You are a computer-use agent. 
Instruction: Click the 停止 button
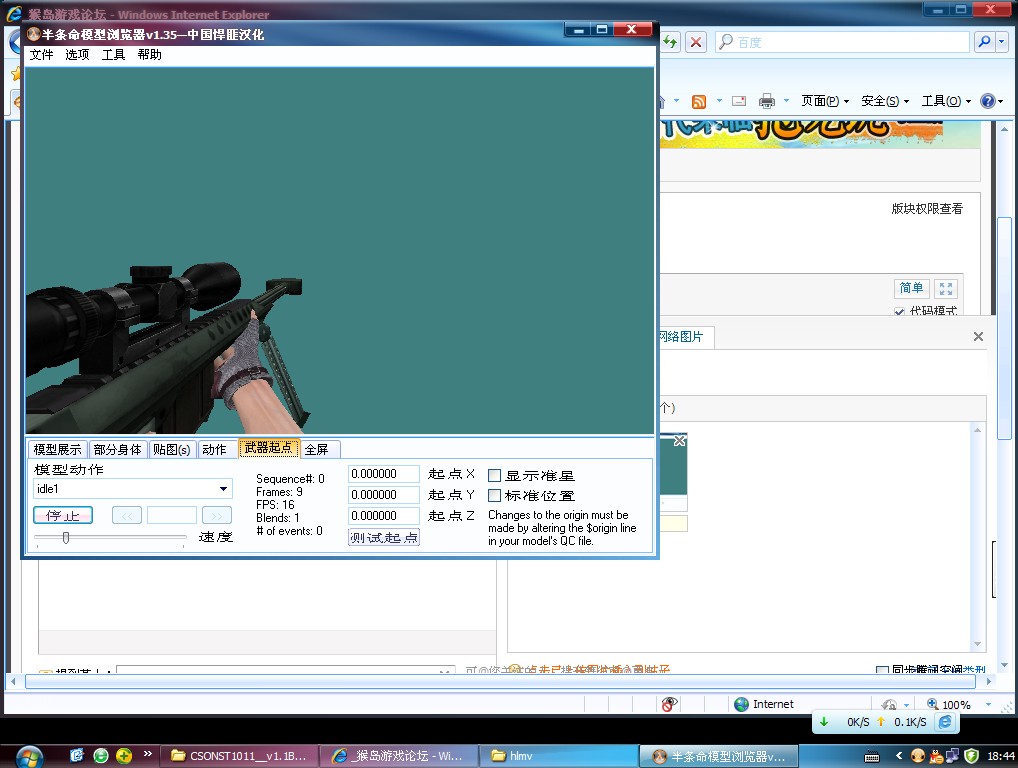(x=63, y=515)
